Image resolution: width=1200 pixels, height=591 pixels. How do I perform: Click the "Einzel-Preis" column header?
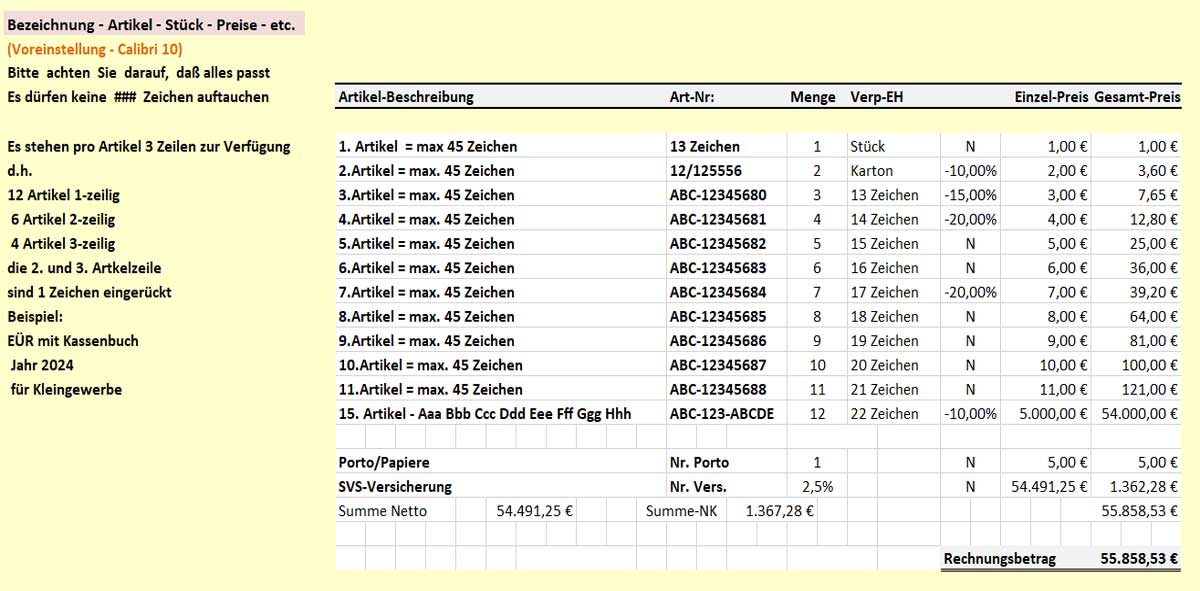coord(1051,97)
